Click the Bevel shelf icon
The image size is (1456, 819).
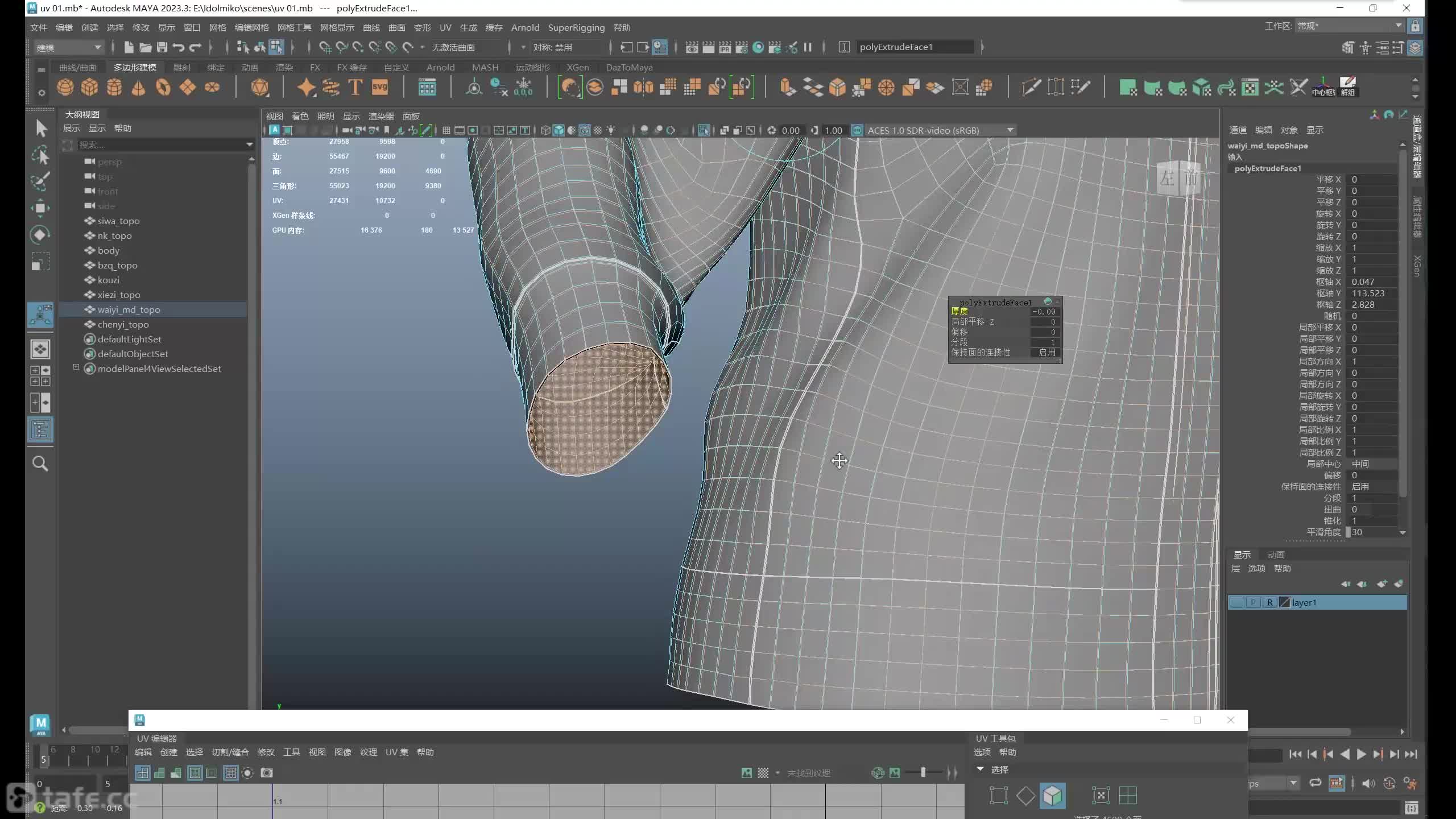click(x=837, y=87)
